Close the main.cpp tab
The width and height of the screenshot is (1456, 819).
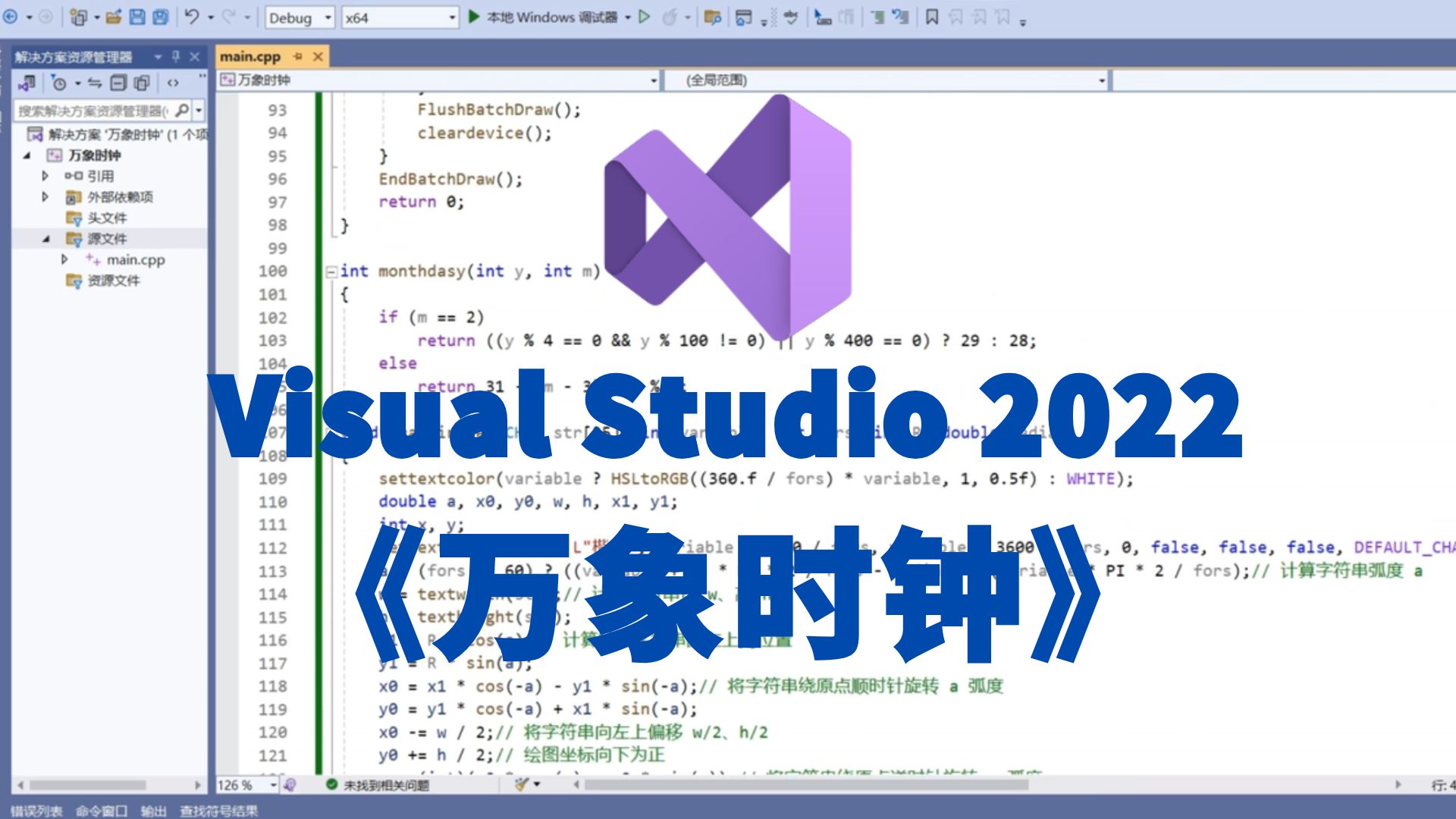[318, 57]
